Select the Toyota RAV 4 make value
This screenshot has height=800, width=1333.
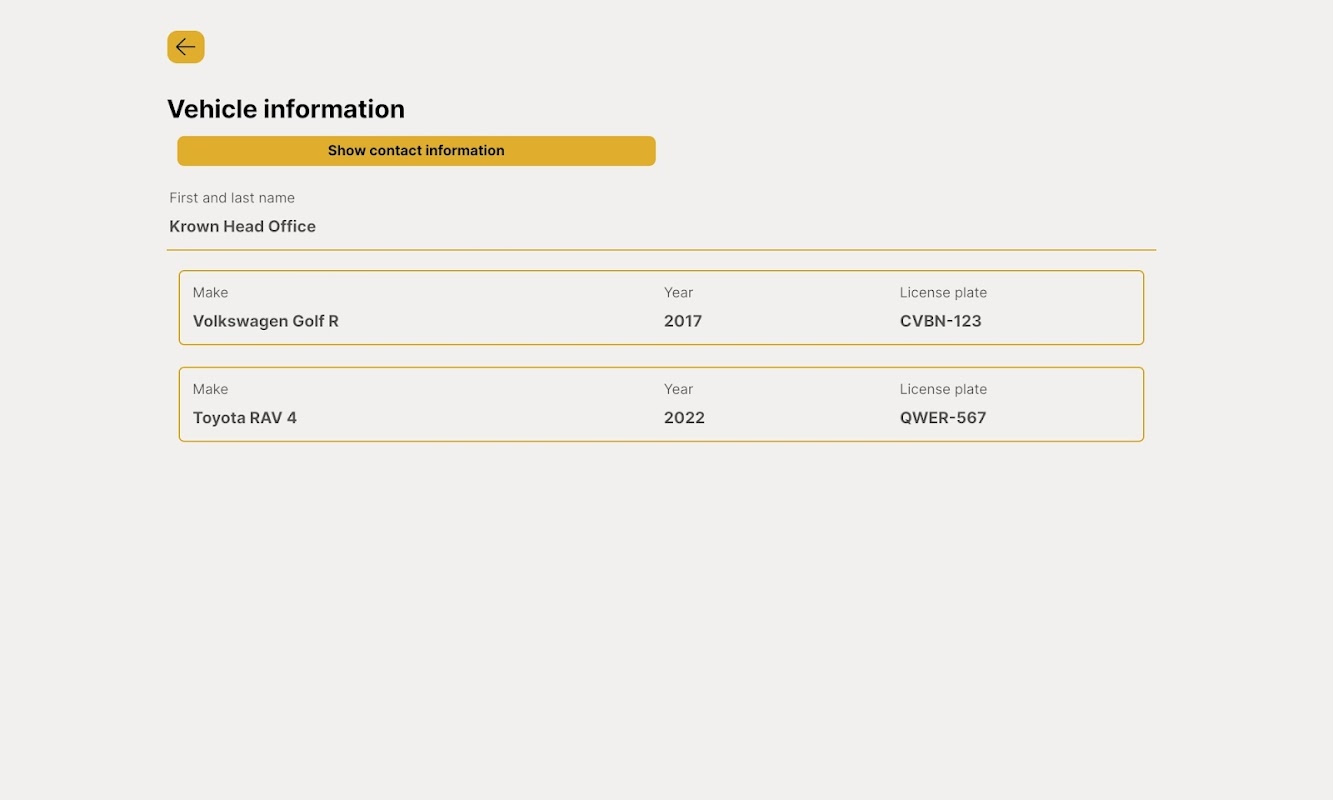(x=245, y=418)
